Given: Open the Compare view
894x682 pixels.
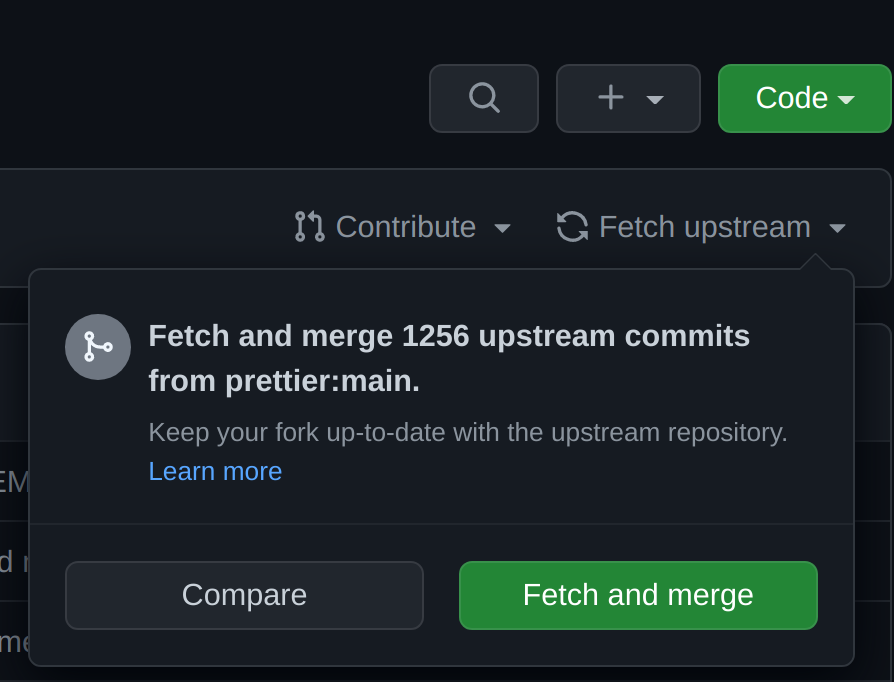Looking at the screenshot, I should point(244,595).
